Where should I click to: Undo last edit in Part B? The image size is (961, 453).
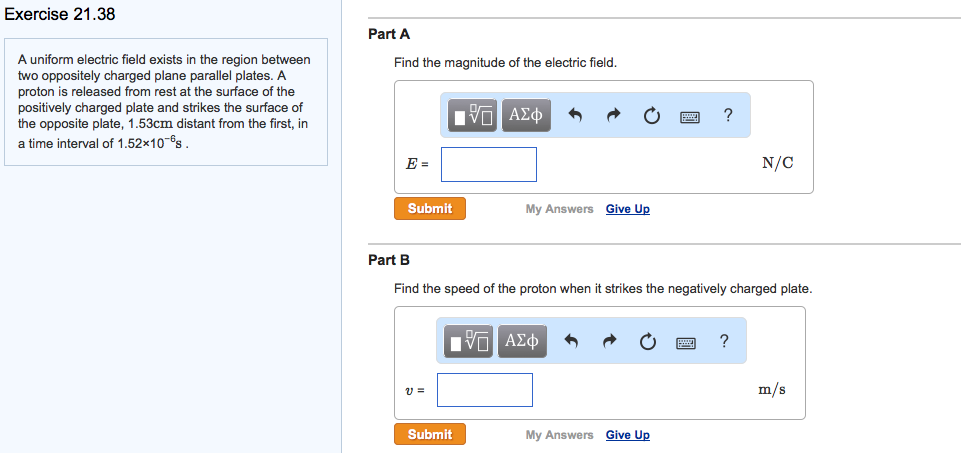(x=571, y=342)
